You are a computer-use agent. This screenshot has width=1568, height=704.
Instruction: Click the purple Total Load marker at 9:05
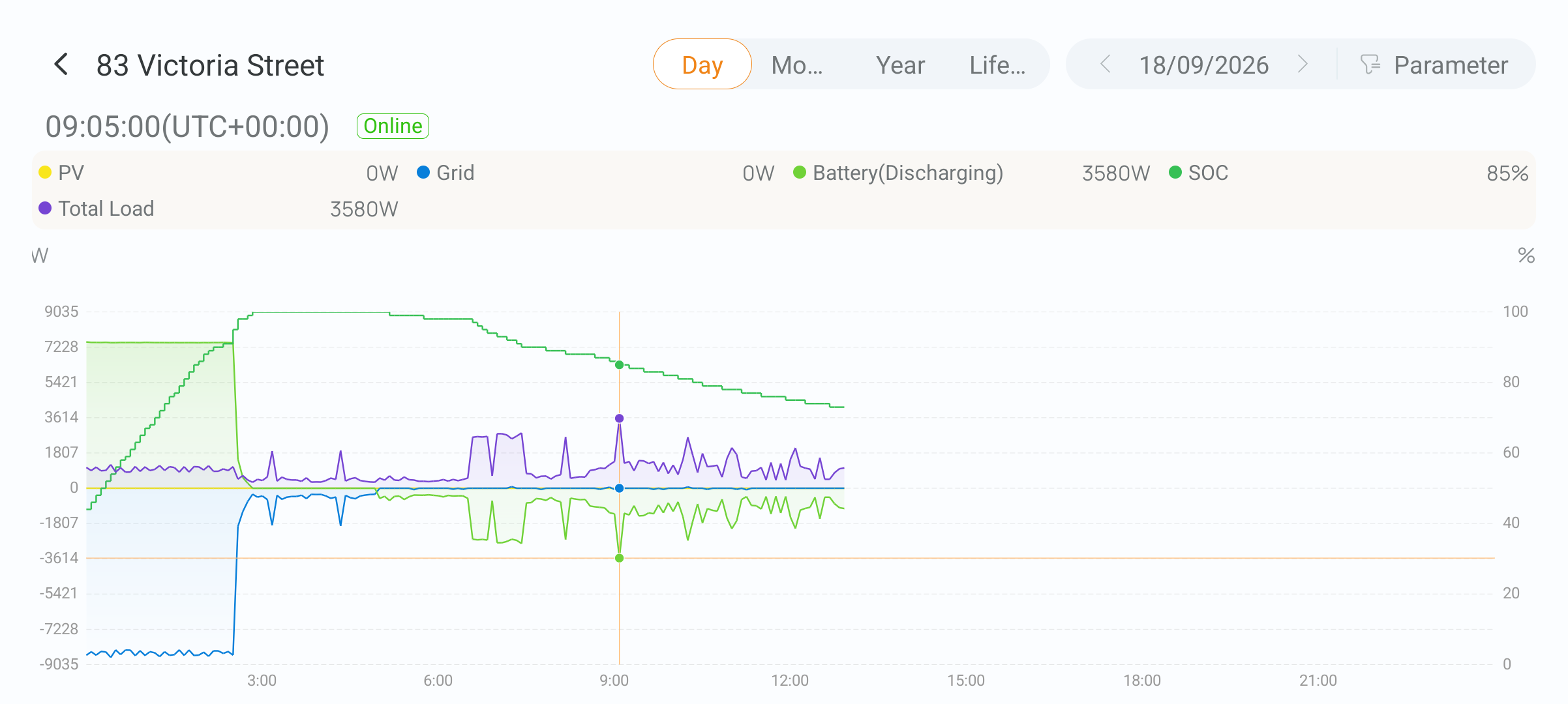(620, 418)
